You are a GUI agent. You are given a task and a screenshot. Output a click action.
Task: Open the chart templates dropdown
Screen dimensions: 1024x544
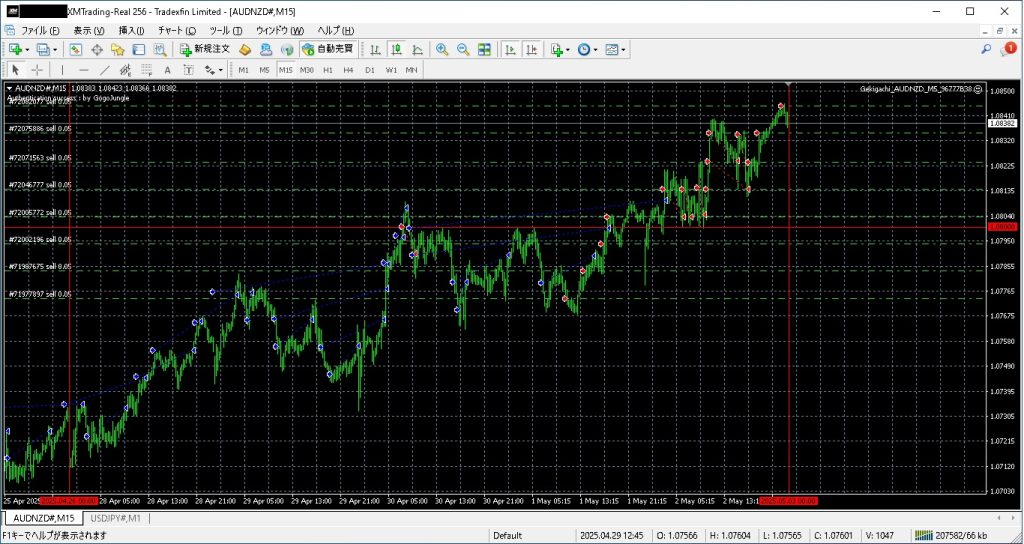click(x=616, y=49)
